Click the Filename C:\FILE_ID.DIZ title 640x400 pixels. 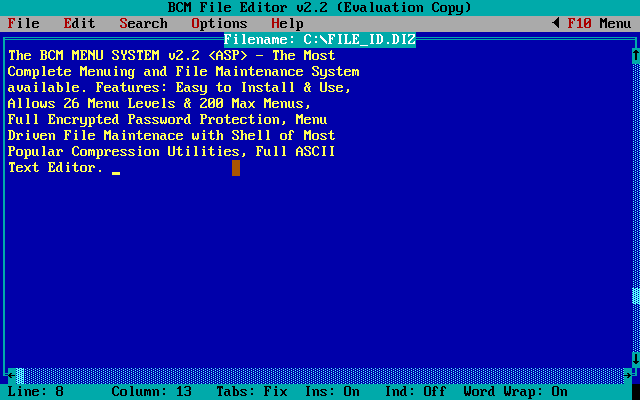(320, 40)
